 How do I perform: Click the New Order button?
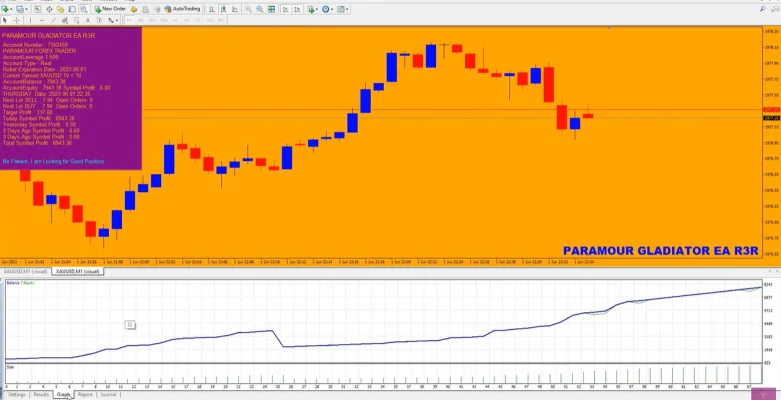(x=111, y=9)
